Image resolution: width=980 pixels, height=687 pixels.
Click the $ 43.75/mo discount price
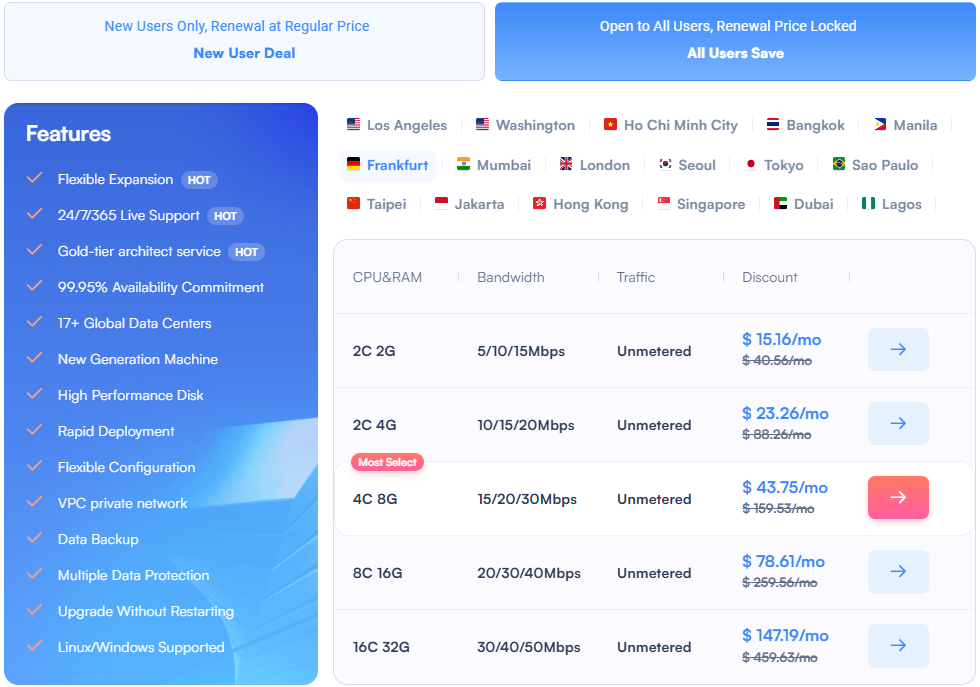[785, 488]
